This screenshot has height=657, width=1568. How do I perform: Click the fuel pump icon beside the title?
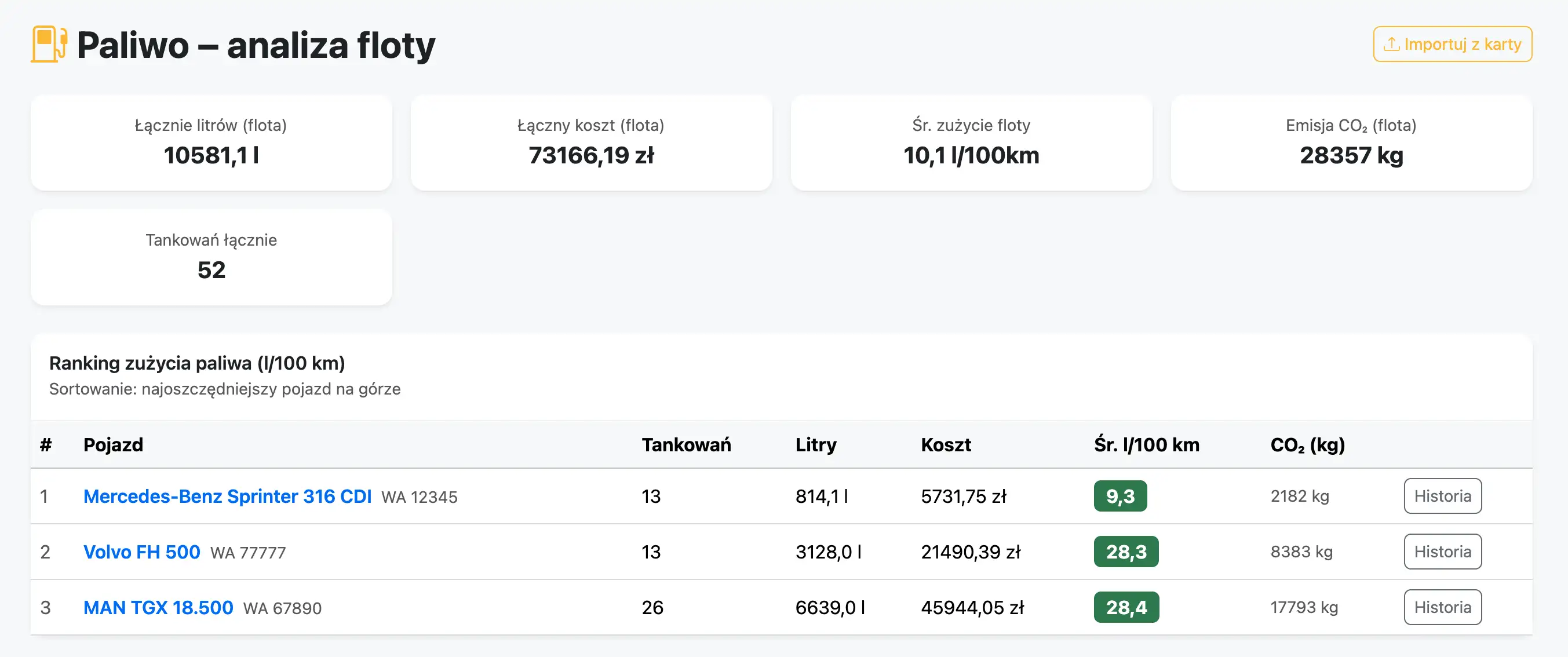click(x=49, y=45)
